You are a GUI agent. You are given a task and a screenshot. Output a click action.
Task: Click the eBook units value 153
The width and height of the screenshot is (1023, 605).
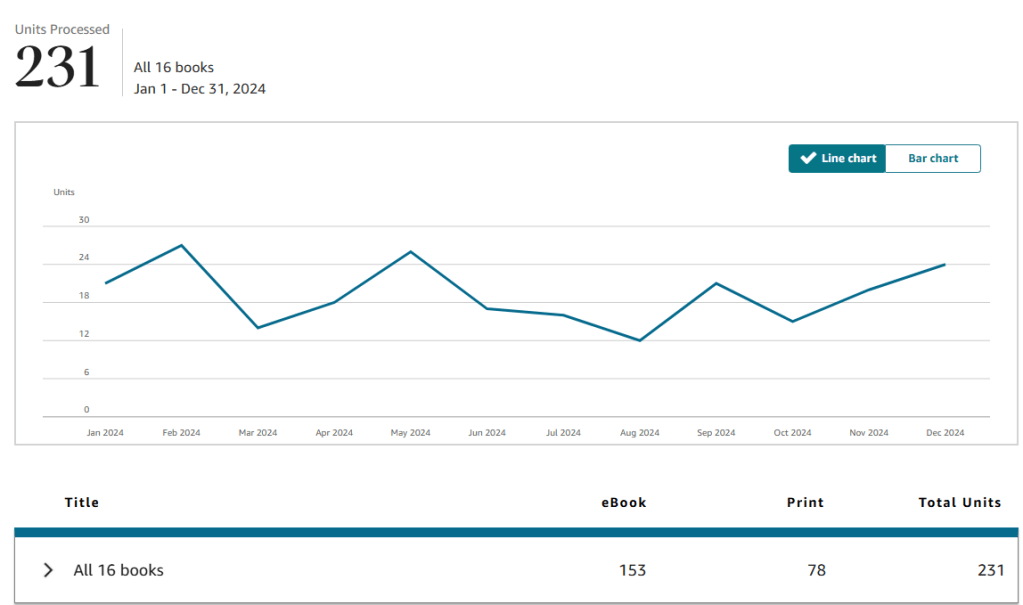(632, 570)
